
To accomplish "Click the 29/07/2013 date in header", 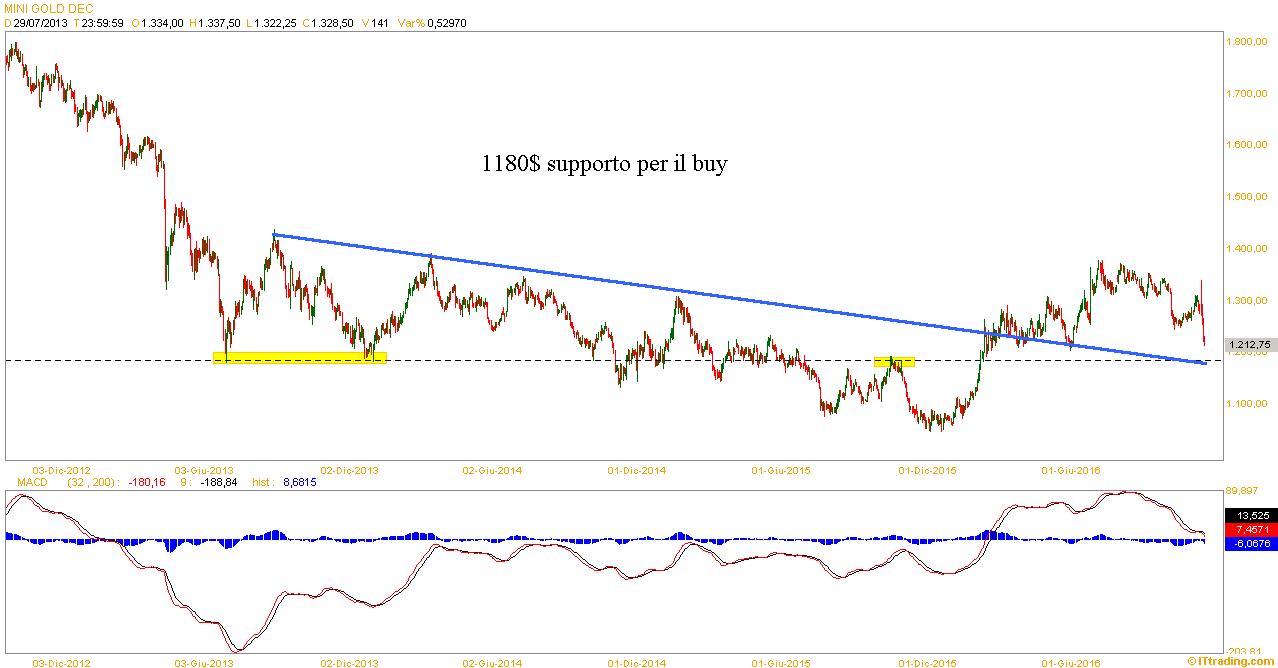I will click(36, 23).
